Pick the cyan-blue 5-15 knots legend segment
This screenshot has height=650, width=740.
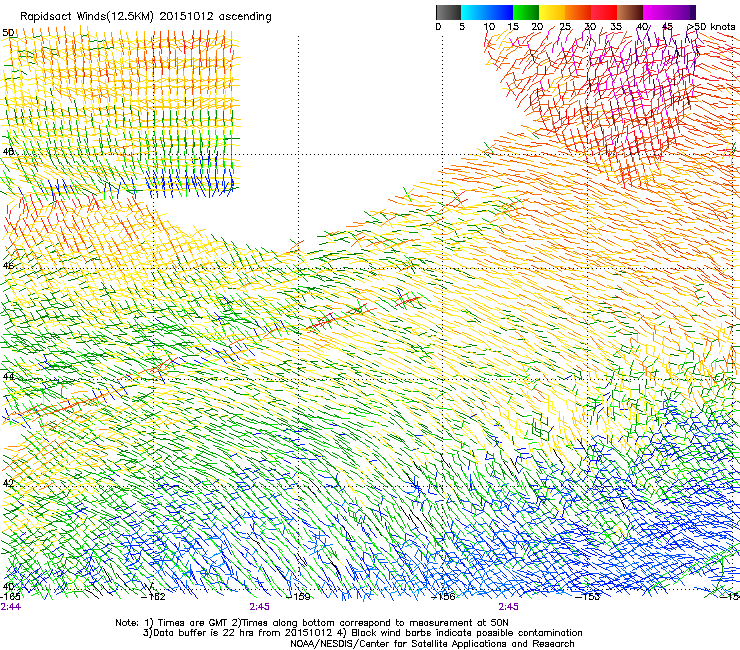point(487,12)
